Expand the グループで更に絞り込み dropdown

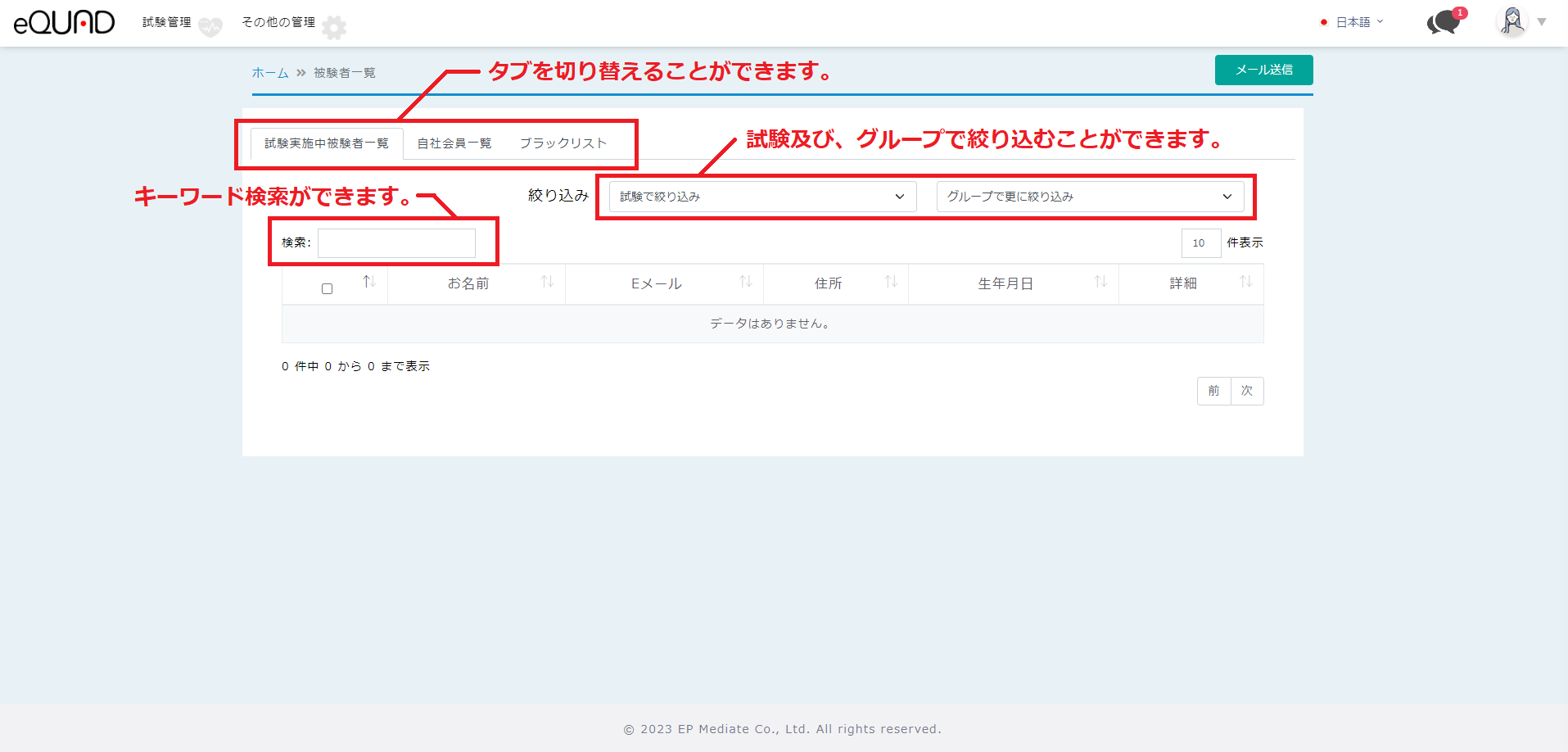coord(1090,197)
